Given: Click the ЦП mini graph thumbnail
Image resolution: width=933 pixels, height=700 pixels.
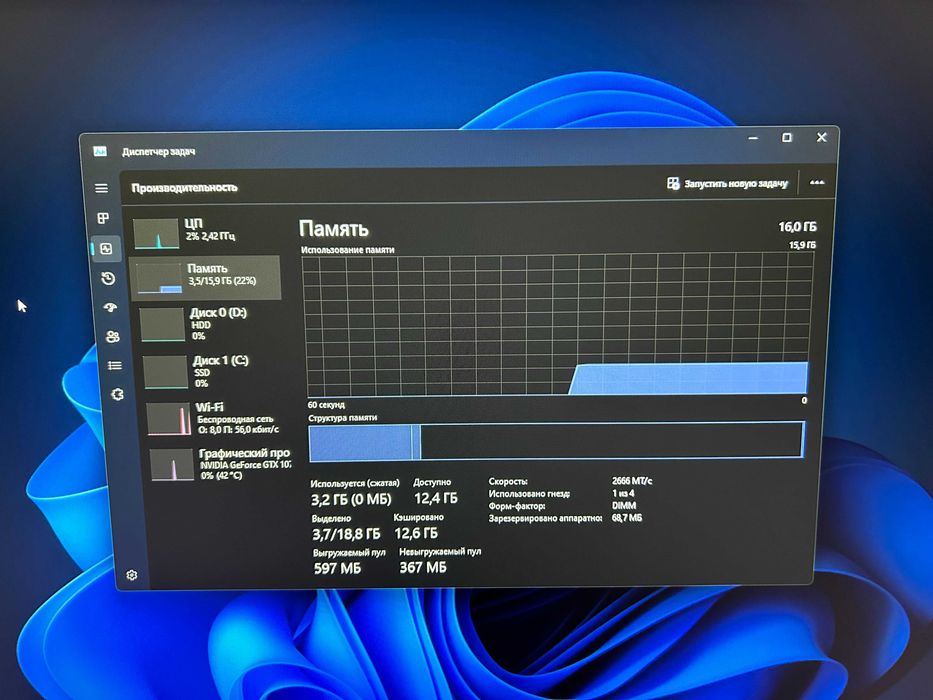Looking at the screenshot, I should point(156,233).
